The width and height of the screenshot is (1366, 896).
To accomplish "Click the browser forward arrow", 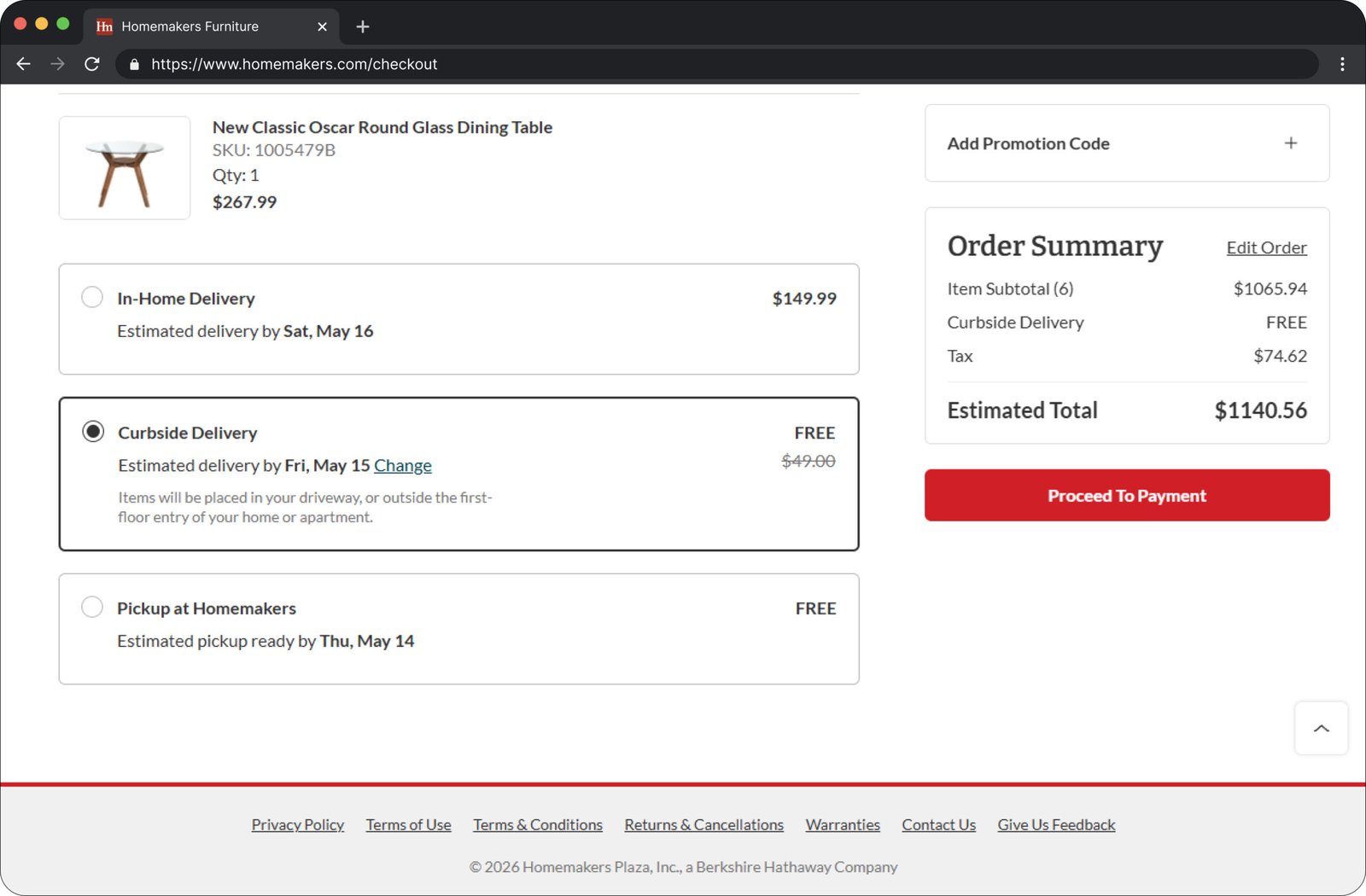I will click(57, 64).
